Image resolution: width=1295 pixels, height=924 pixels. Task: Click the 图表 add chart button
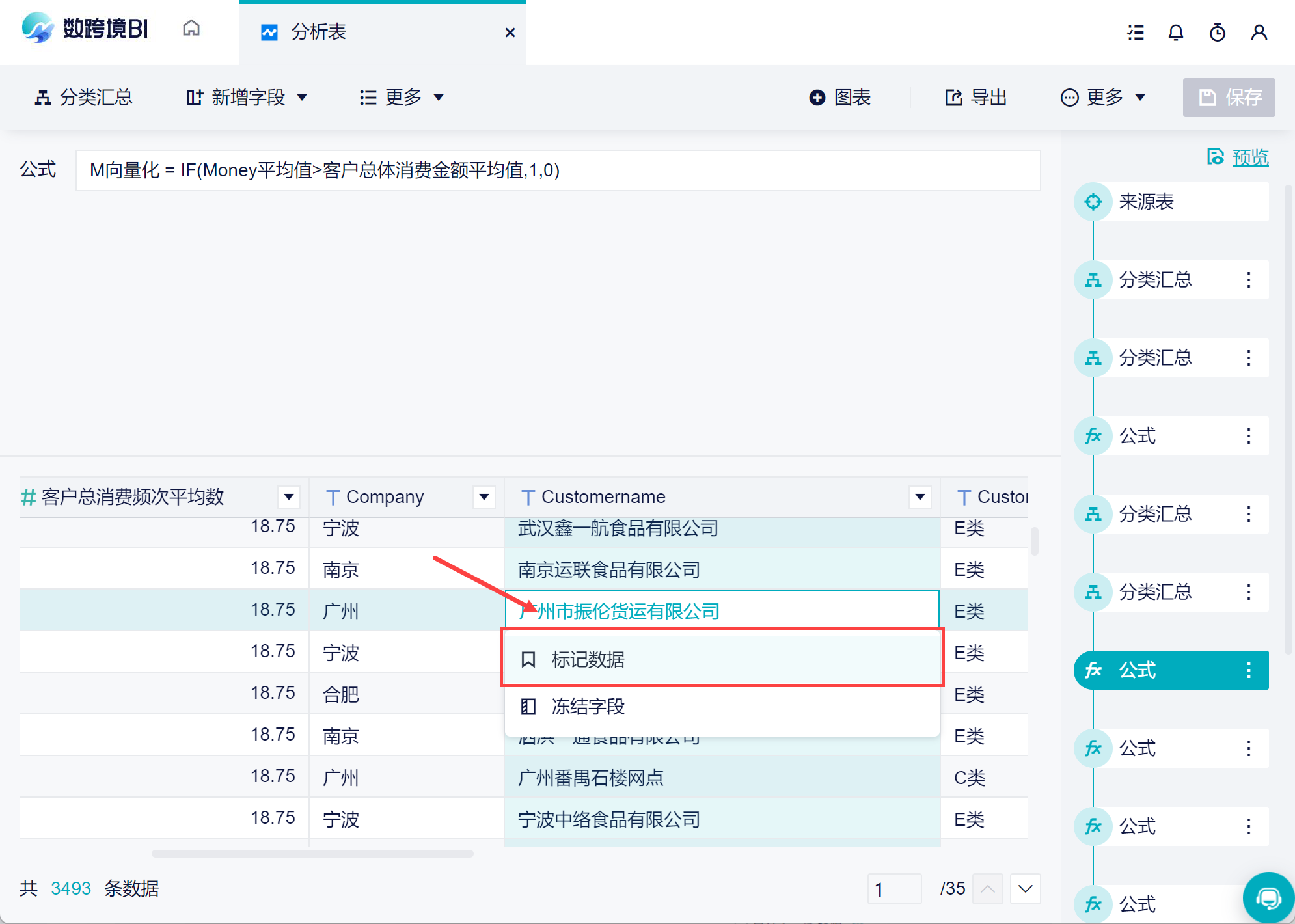(x=839, y=98)
